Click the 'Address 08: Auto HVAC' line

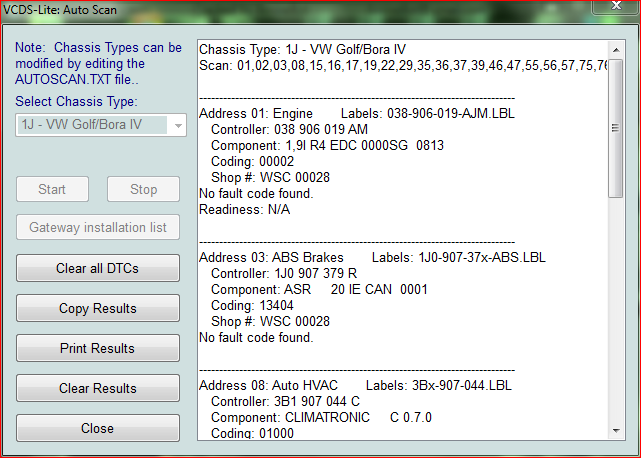pyautogui.click(x=355, y=385)
